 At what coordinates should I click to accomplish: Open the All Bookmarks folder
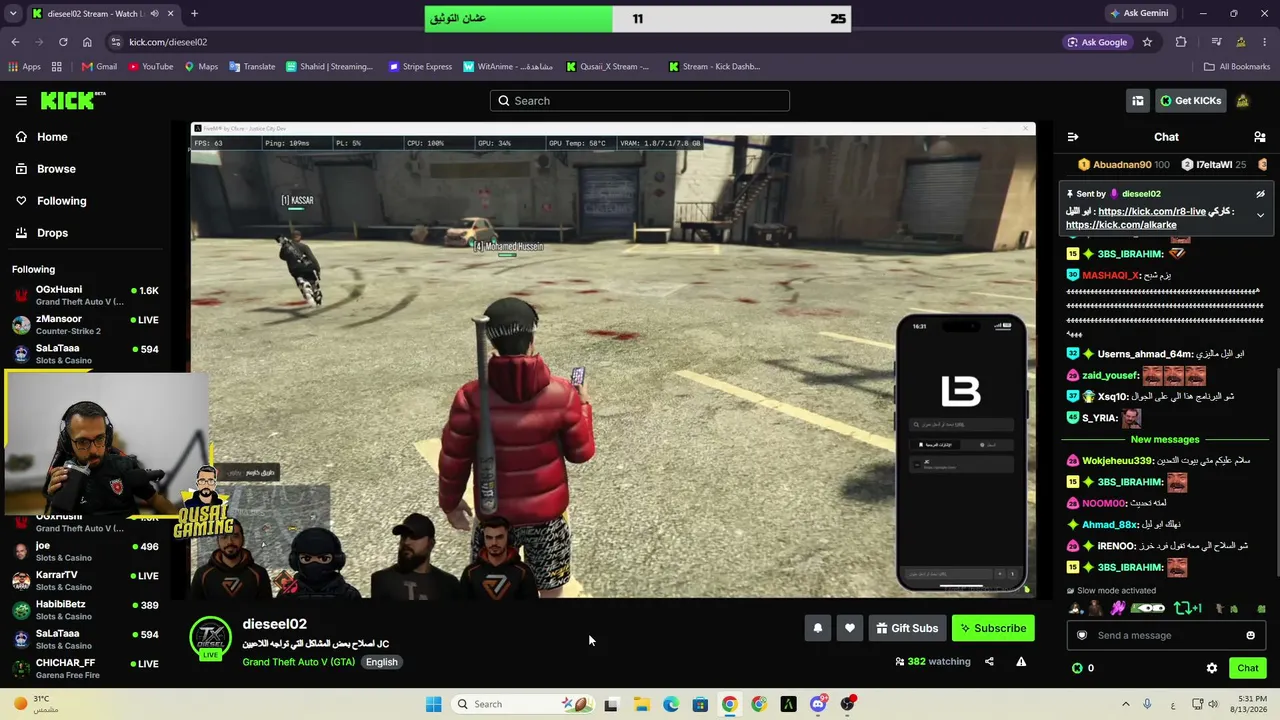[x=1237, y=67]
